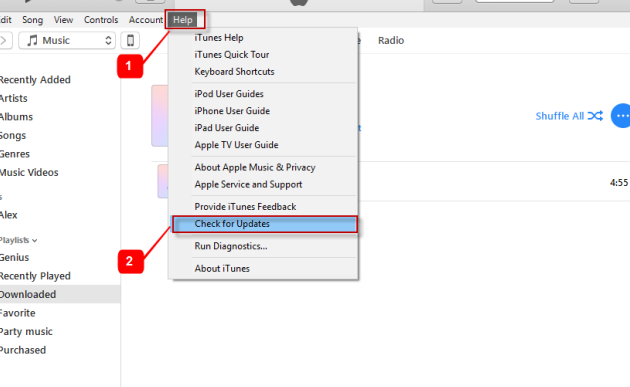Open the Genius playlist

click(x=14, y=258)
